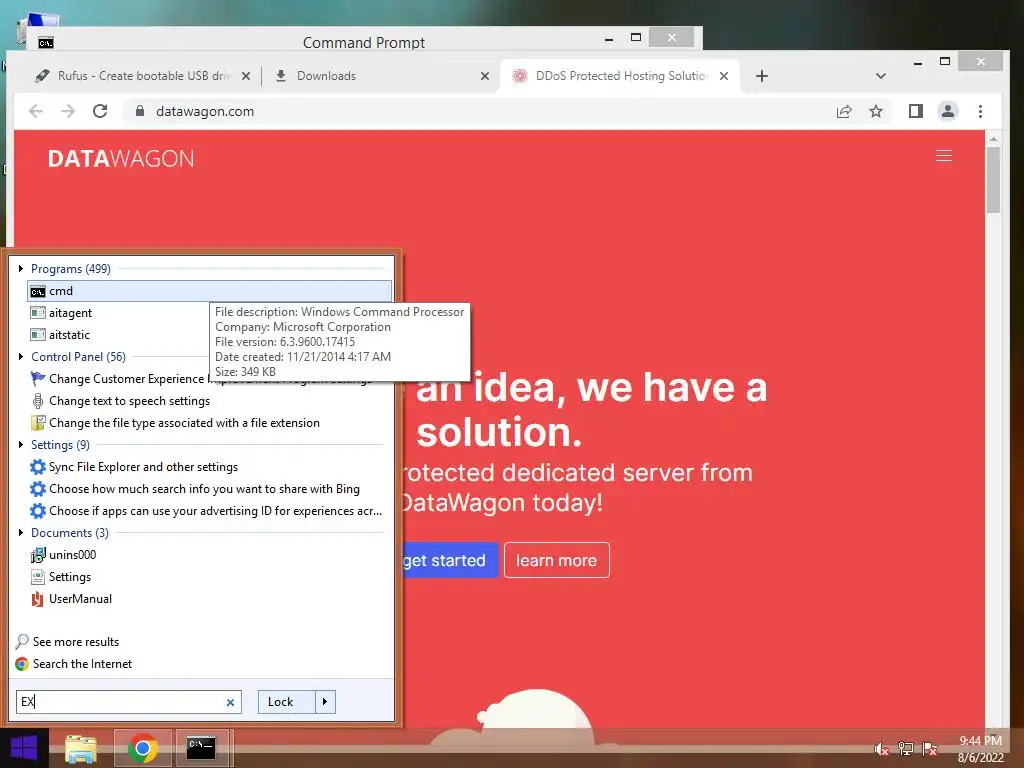Open the Lock button arrow menu
The width and height of the screenshot is (1024, 768).
point(325,702)
